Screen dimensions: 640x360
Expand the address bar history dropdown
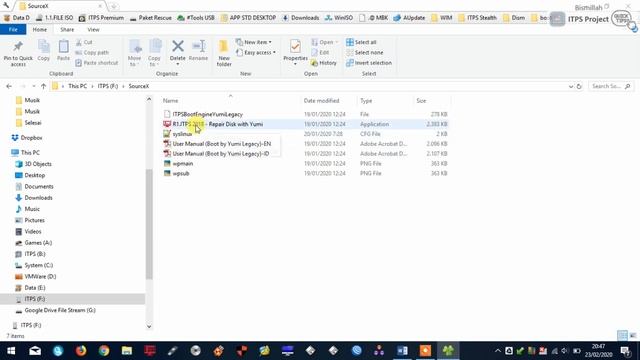click(x=571, y=87)
